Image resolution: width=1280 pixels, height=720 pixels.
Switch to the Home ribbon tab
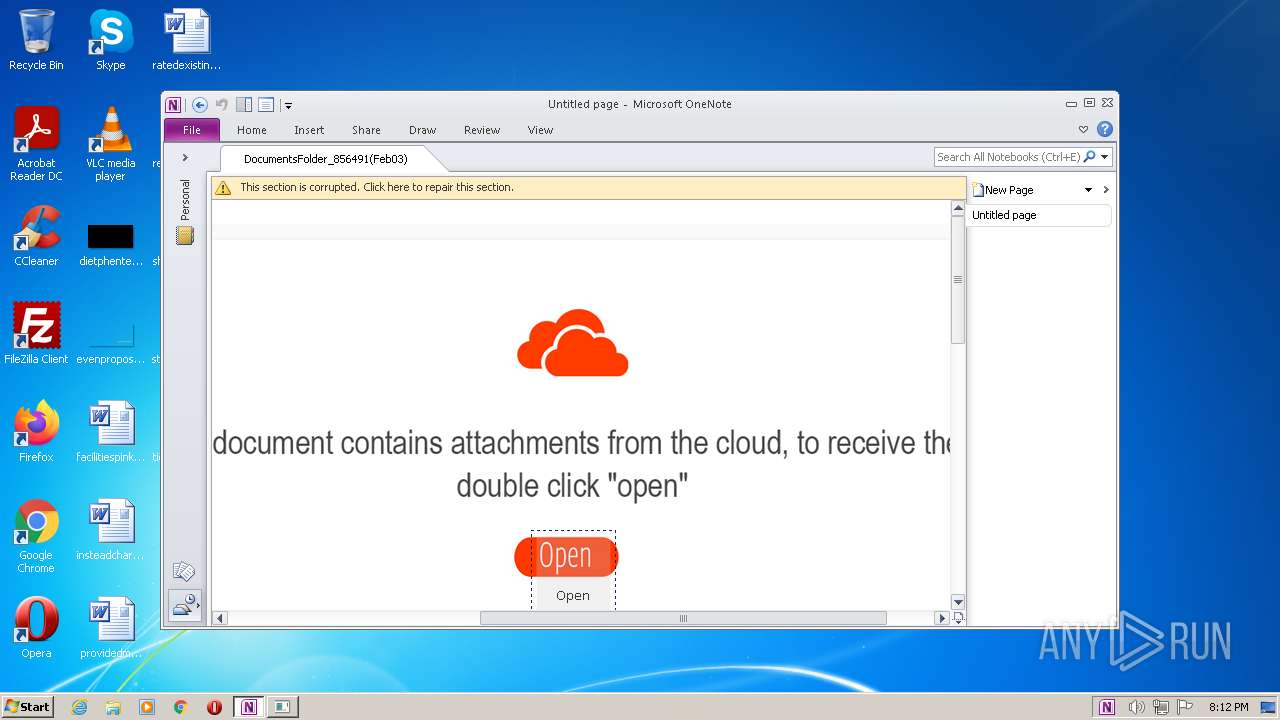(252, 130)
